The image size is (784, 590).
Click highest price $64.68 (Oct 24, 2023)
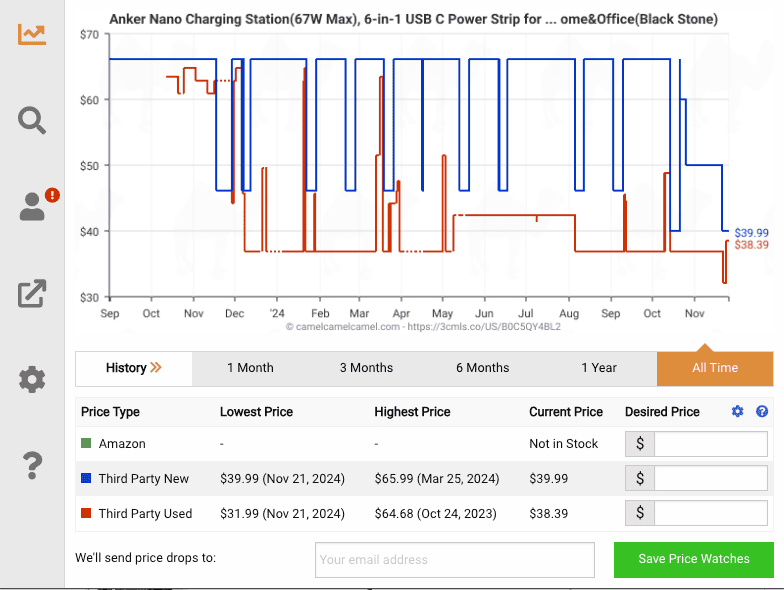click(x=436, y=514)
